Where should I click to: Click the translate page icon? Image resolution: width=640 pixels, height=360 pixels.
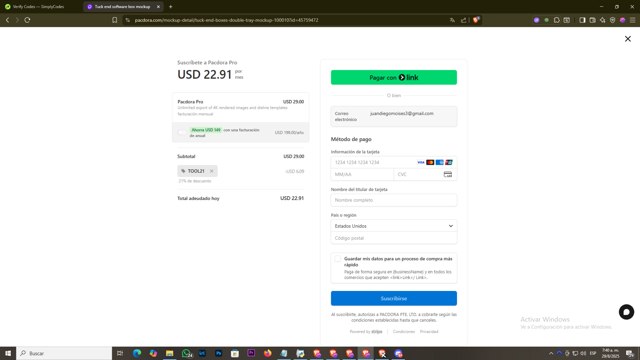pos(452,20)
